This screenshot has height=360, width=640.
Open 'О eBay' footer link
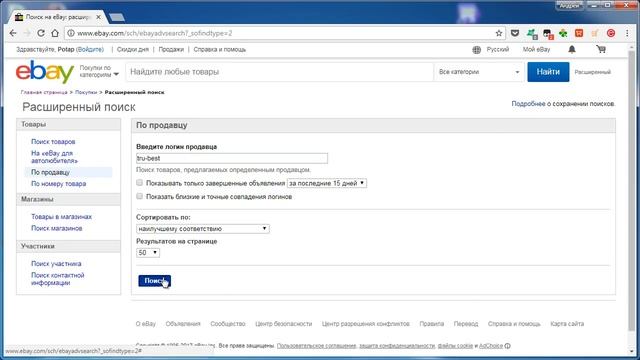146,324
